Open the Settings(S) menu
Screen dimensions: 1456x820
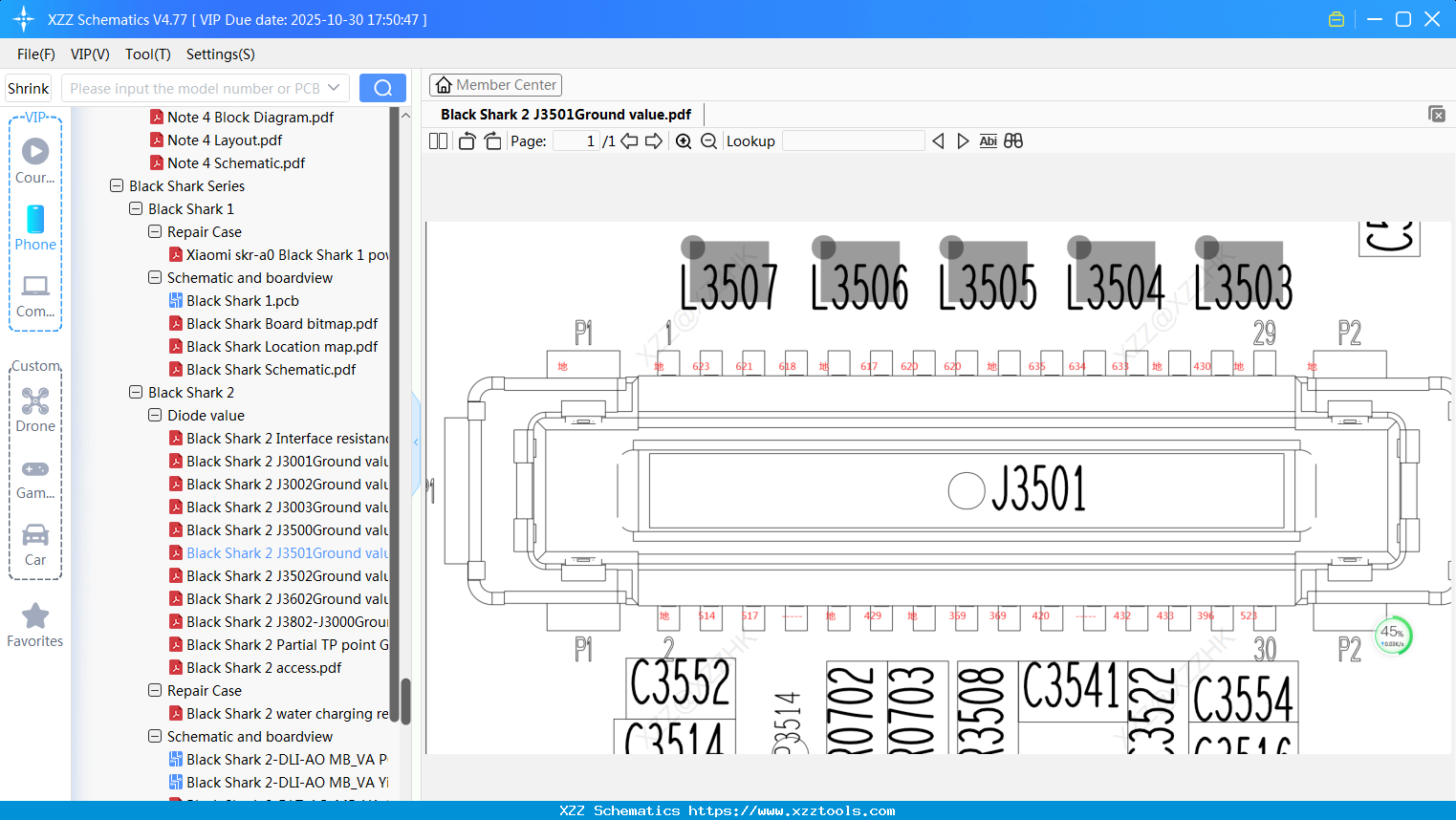point(221,54)
